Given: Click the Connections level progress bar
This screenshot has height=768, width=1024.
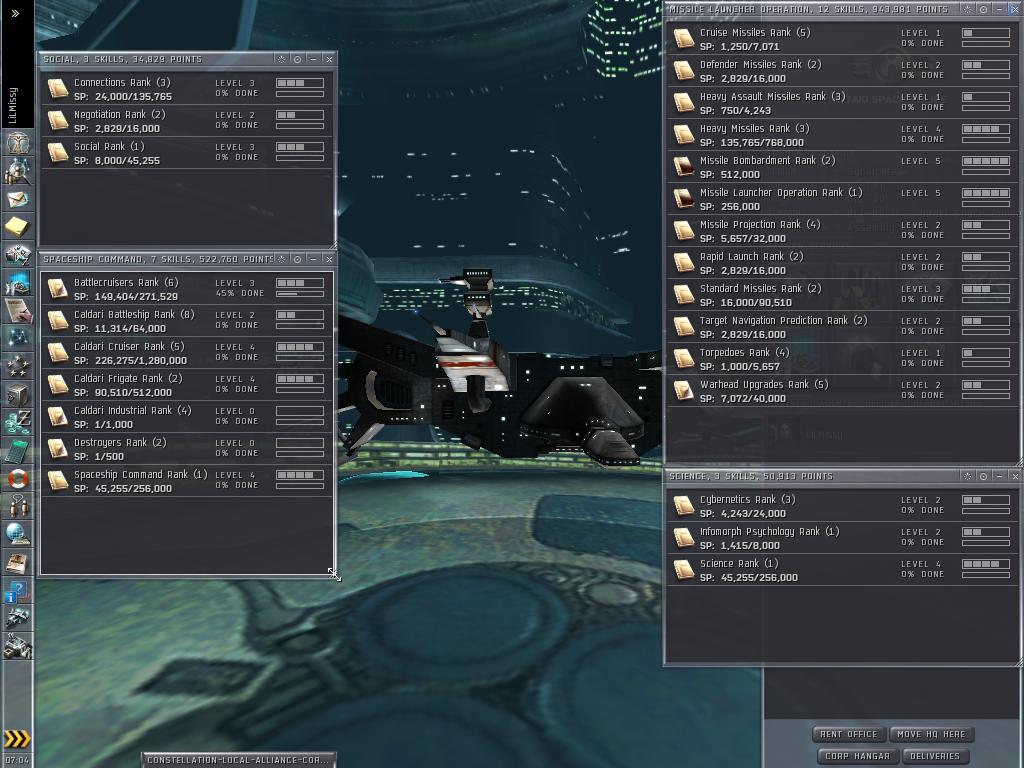Looking at the screenshot, I should pos(300,84).
